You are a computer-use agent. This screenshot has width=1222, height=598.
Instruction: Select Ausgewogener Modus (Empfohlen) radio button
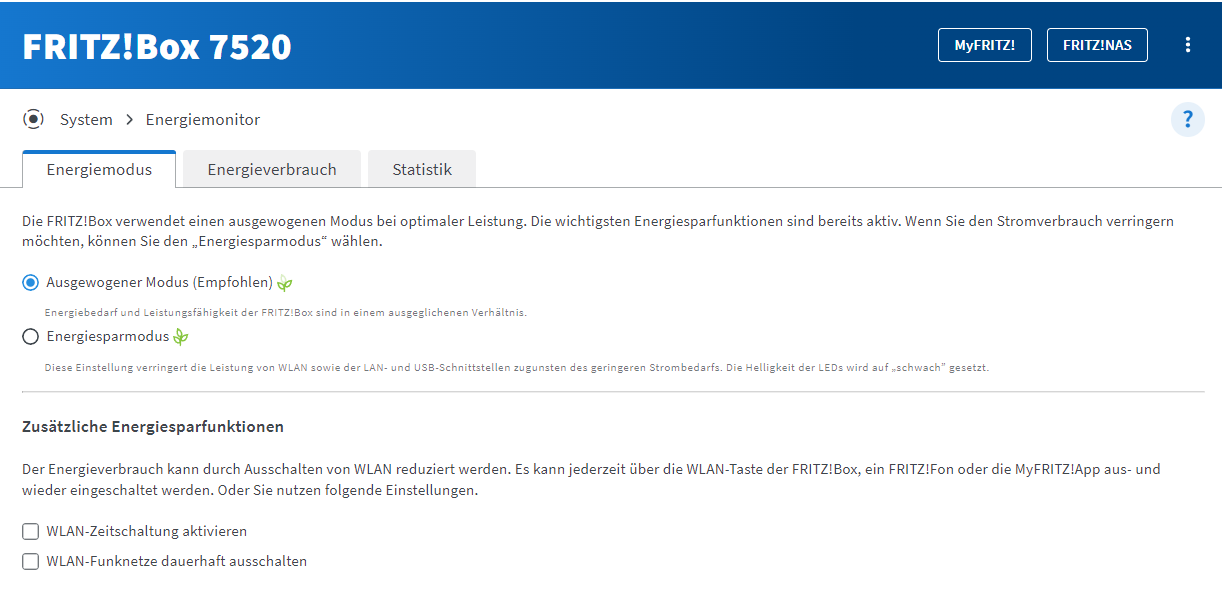click(x=30, y=283)
